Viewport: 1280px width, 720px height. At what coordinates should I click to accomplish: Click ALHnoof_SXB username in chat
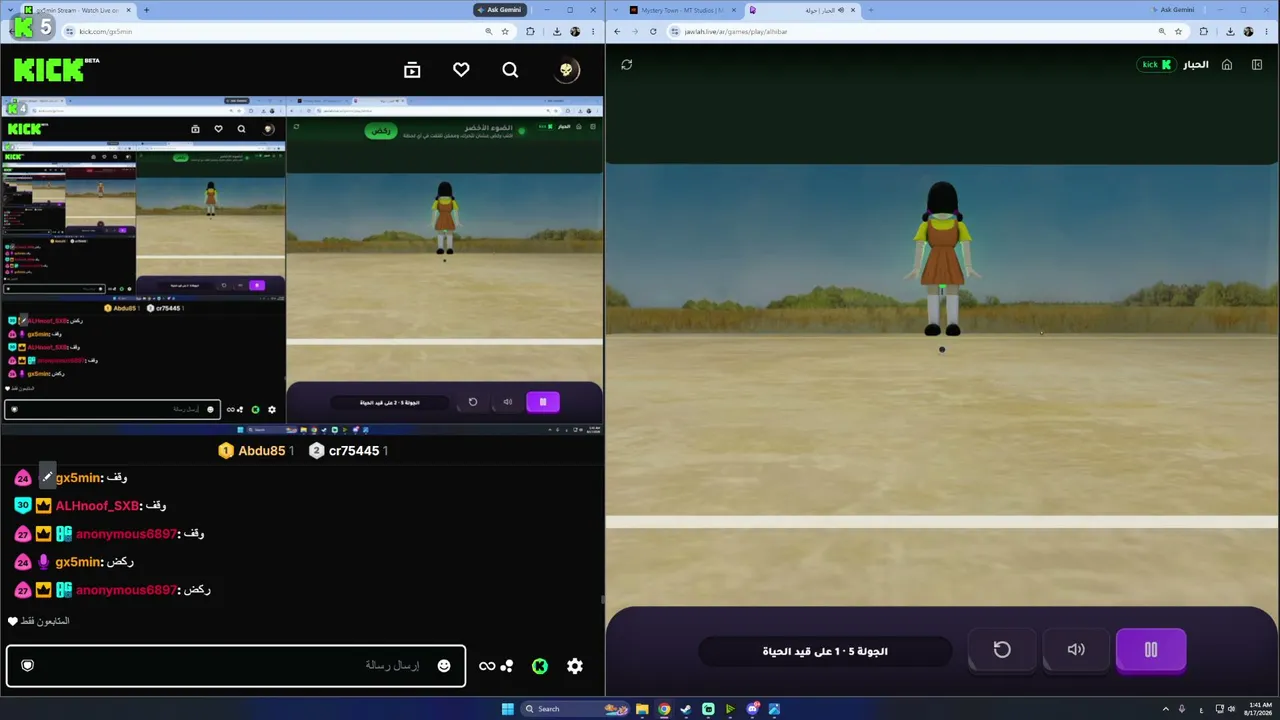97,506
